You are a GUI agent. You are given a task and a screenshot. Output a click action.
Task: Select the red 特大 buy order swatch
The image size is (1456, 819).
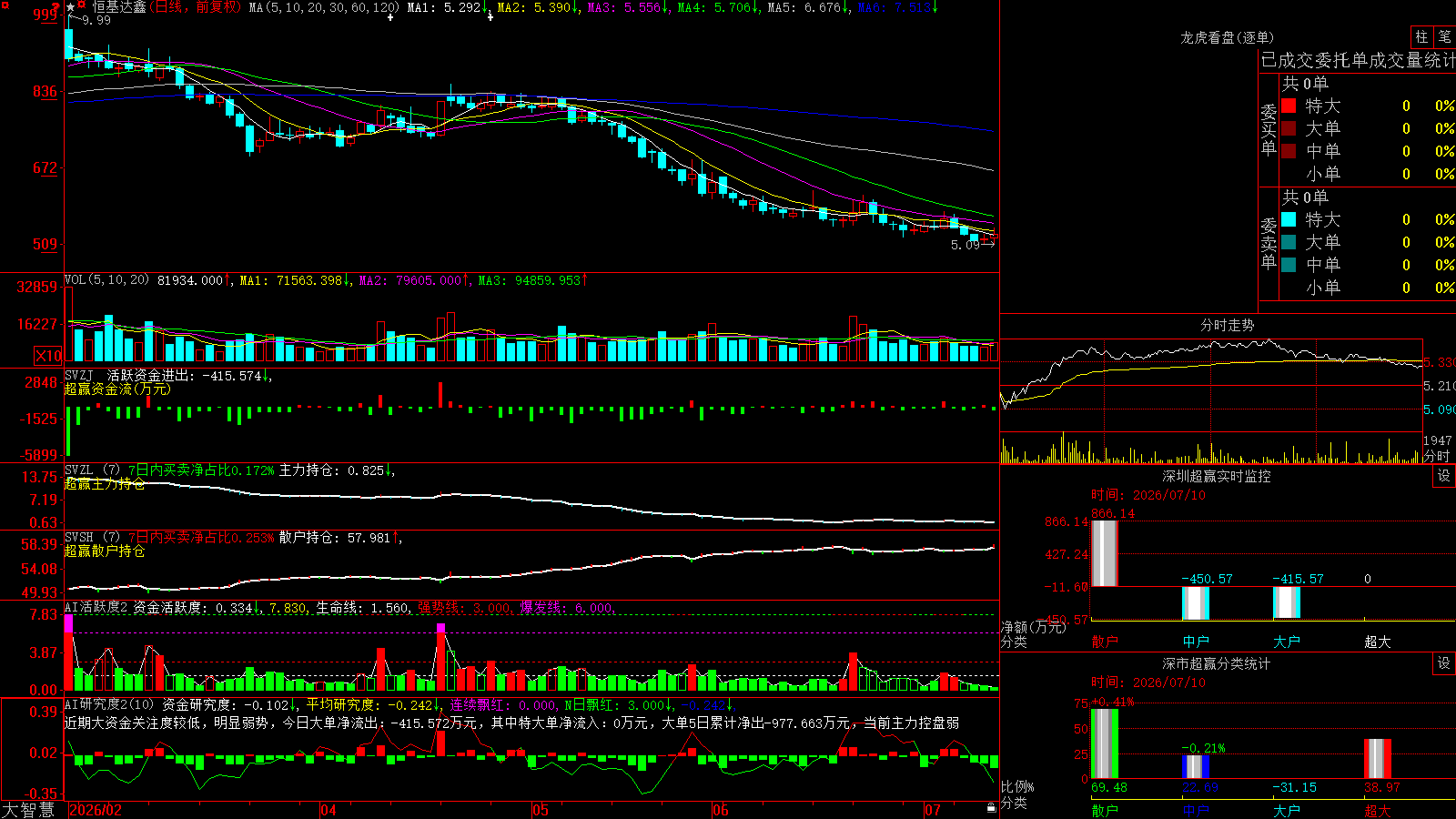[x=1289, y=106]
